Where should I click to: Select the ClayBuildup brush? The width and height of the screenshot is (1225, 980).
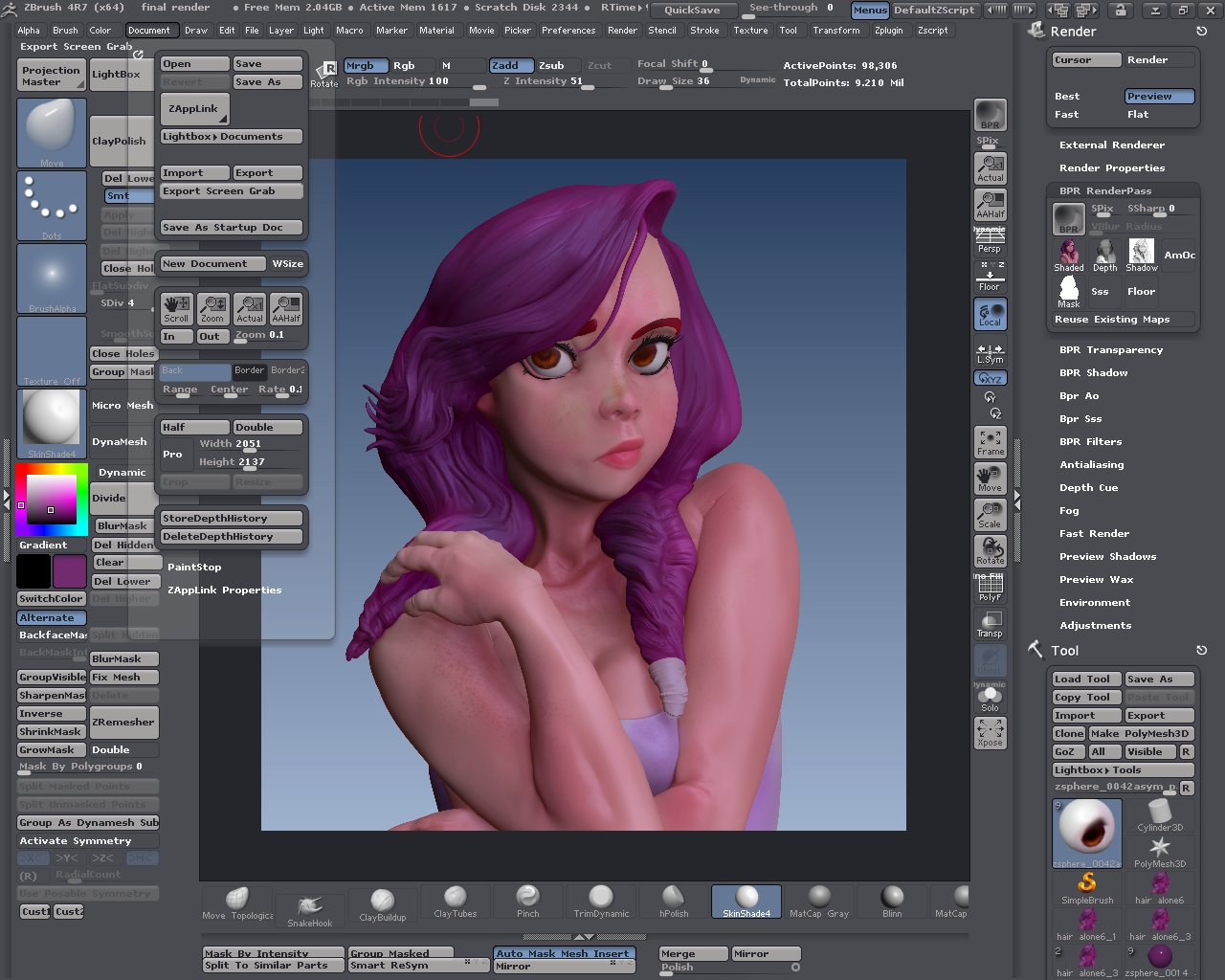(383, 904)
